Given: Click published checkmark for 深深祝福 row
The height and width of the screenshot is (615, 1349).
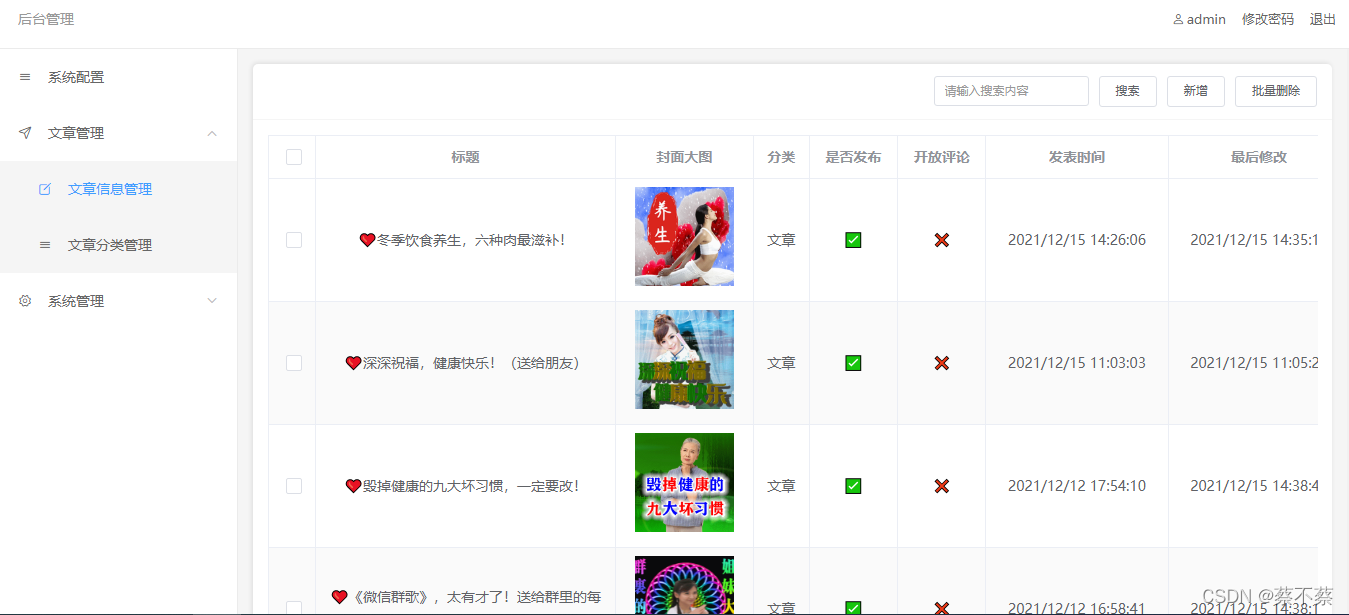Looking at the screenshot, I should point(853,363).
